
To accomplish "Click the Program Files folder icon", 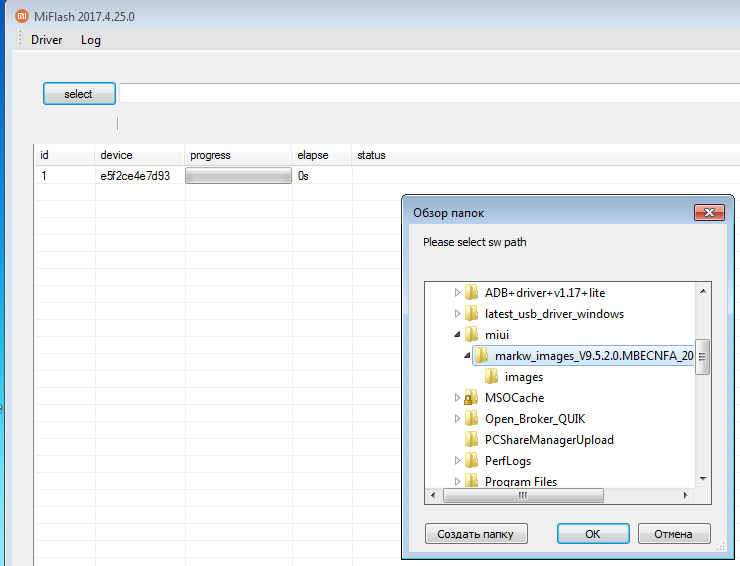I will click(471, 481).
